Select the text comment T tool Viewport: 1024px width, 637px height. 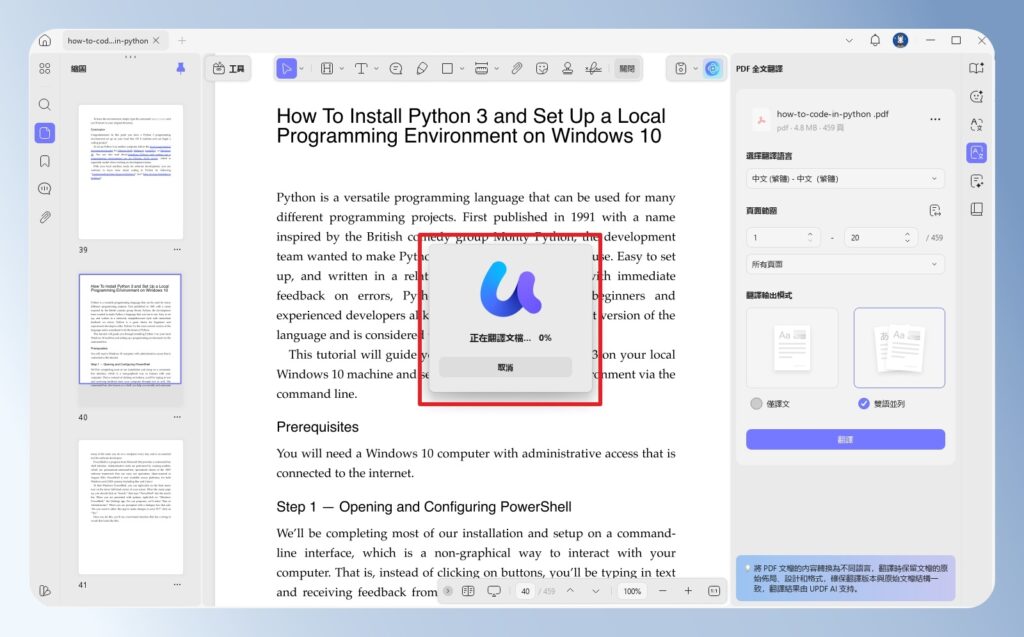(360, 69)
